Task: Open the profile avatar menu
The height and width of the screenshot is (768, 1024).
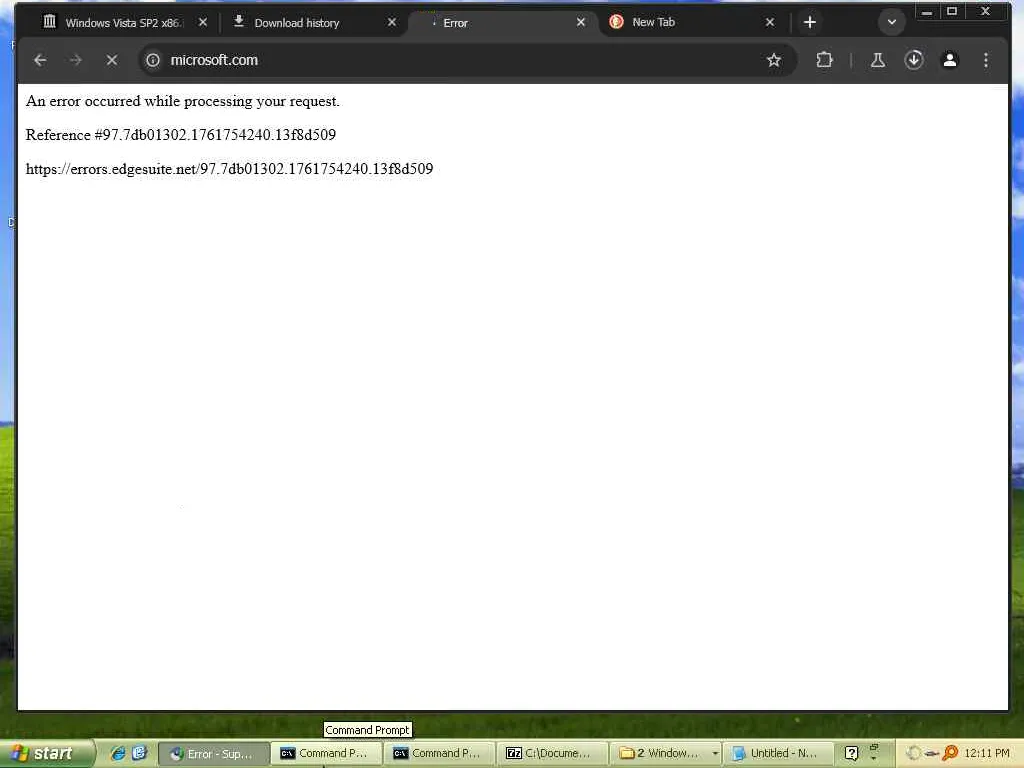Action: (x=950, y=60)
